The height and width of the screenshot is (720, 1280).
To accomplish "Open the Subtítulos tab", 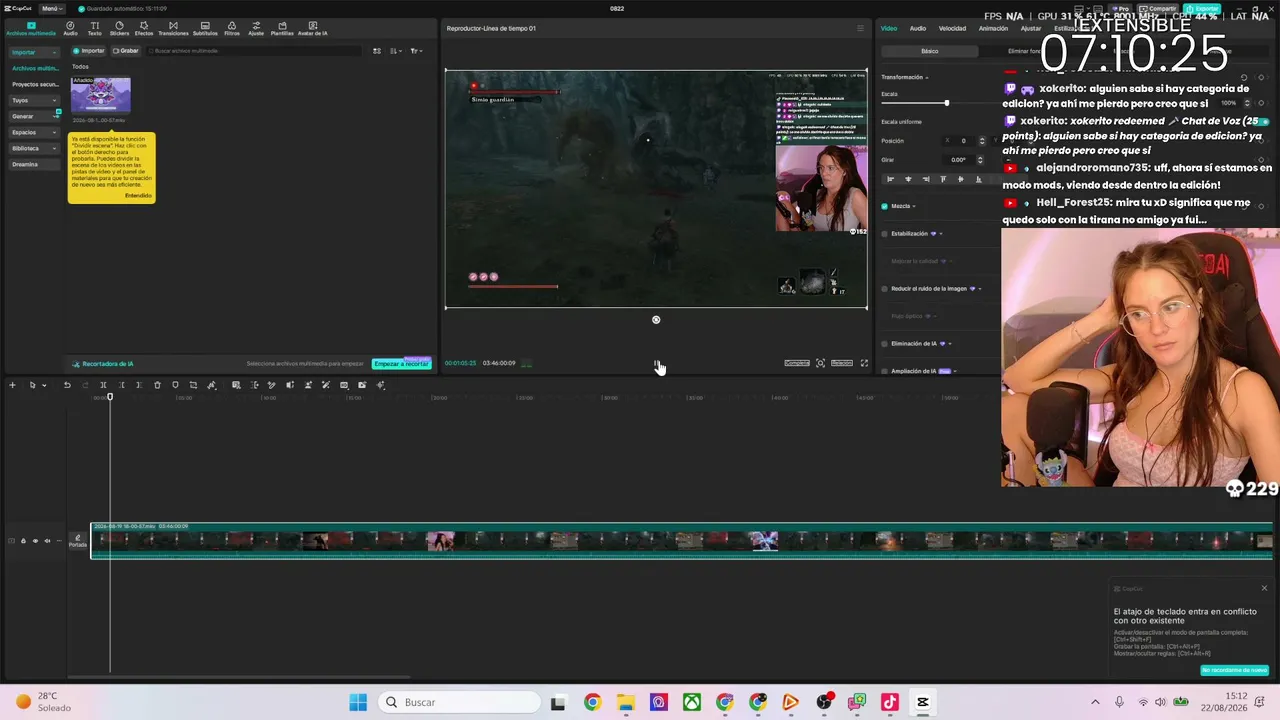I will coord(205,29).
